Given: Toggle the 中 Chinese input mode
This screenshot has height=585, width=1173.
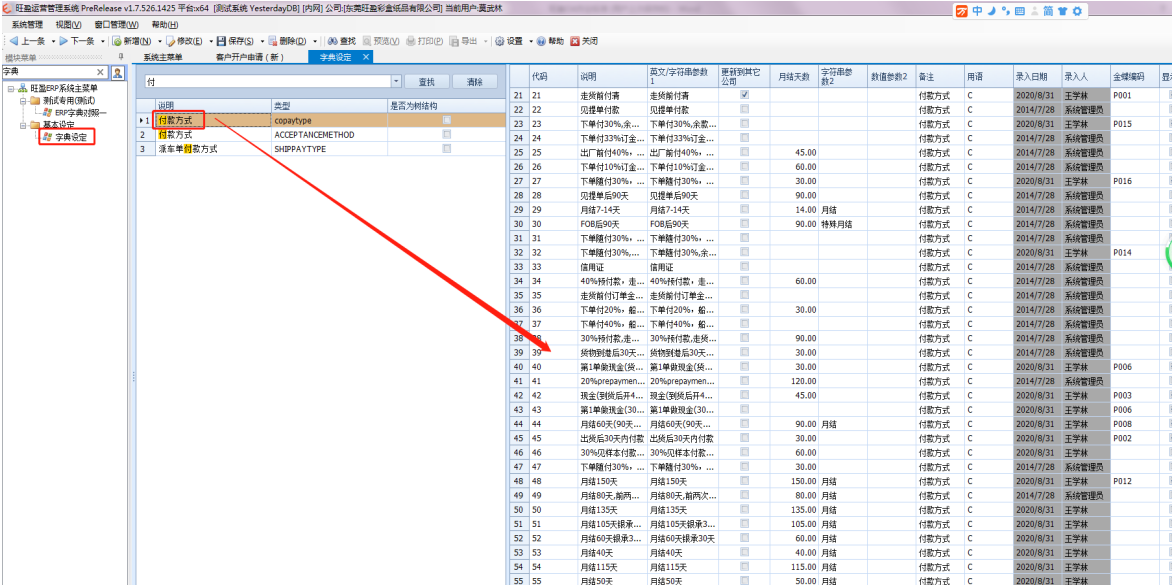Looking at the screenshot, I should click(977, 11).
